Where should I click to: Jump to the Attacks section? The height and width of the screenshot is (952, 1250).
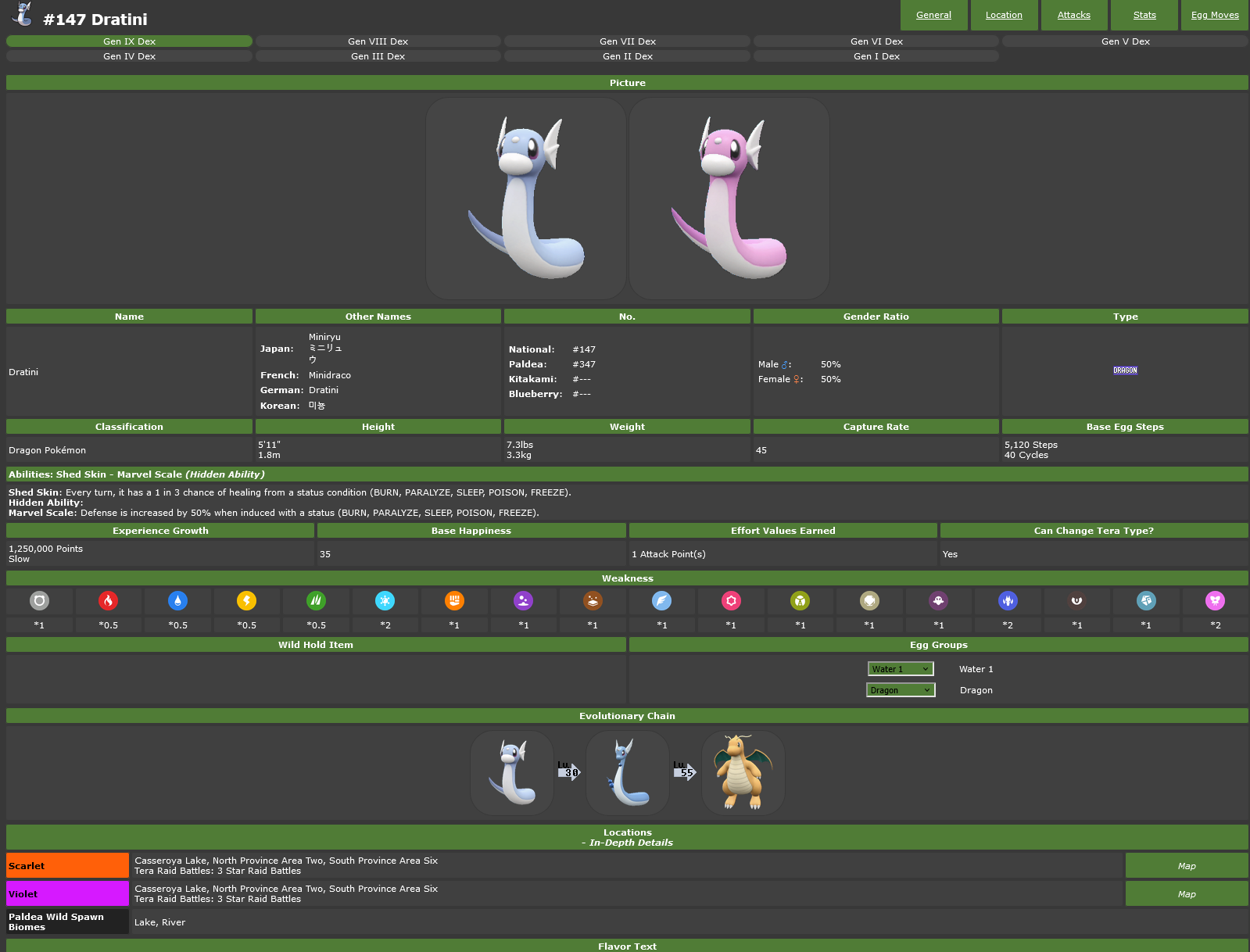point(1074,15)
